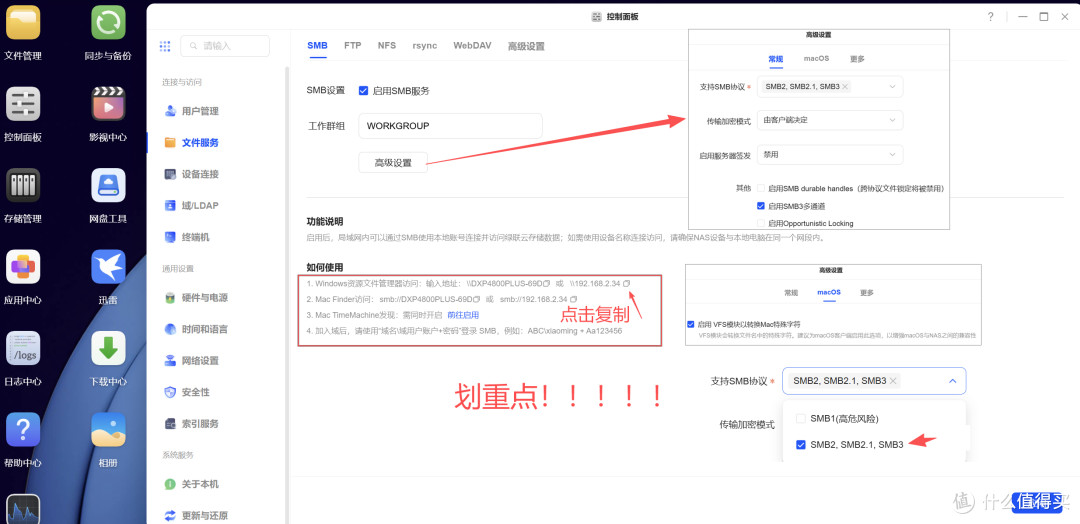Open 存储管理 from the desktop
Image resolution: width=1080 pixels, height=524 pixels.
(x=23, y=185)
